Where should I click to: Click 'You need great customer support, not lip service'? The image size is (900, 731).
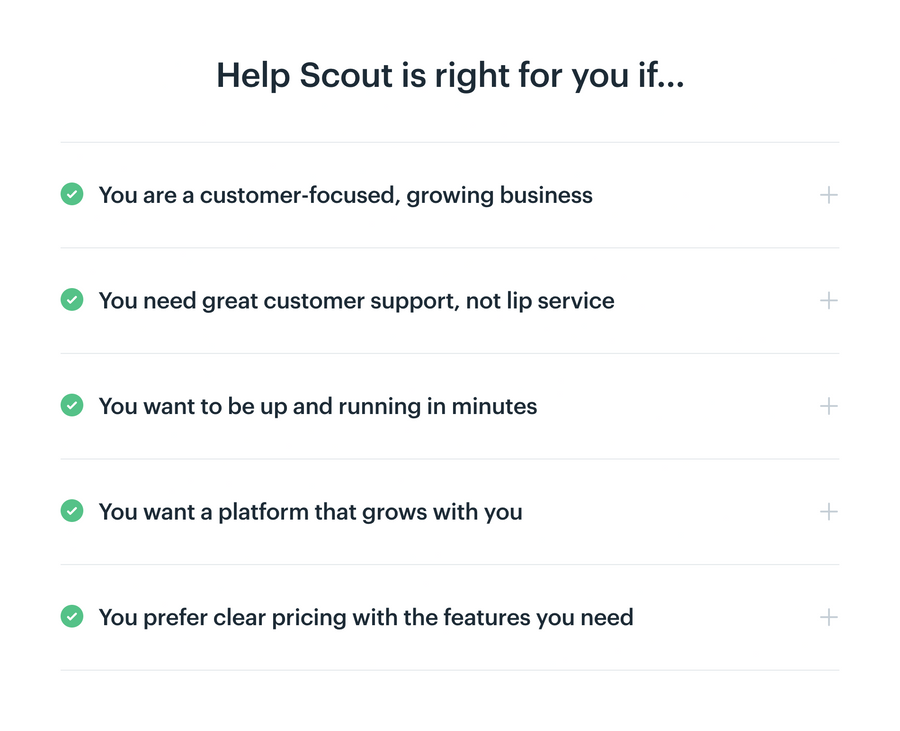pos(356,300)
